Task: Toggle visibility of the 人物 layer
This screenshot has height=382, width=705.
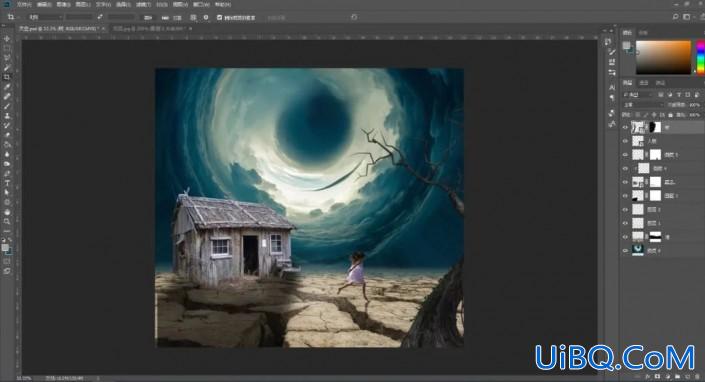Action: (x=625, y=141)
